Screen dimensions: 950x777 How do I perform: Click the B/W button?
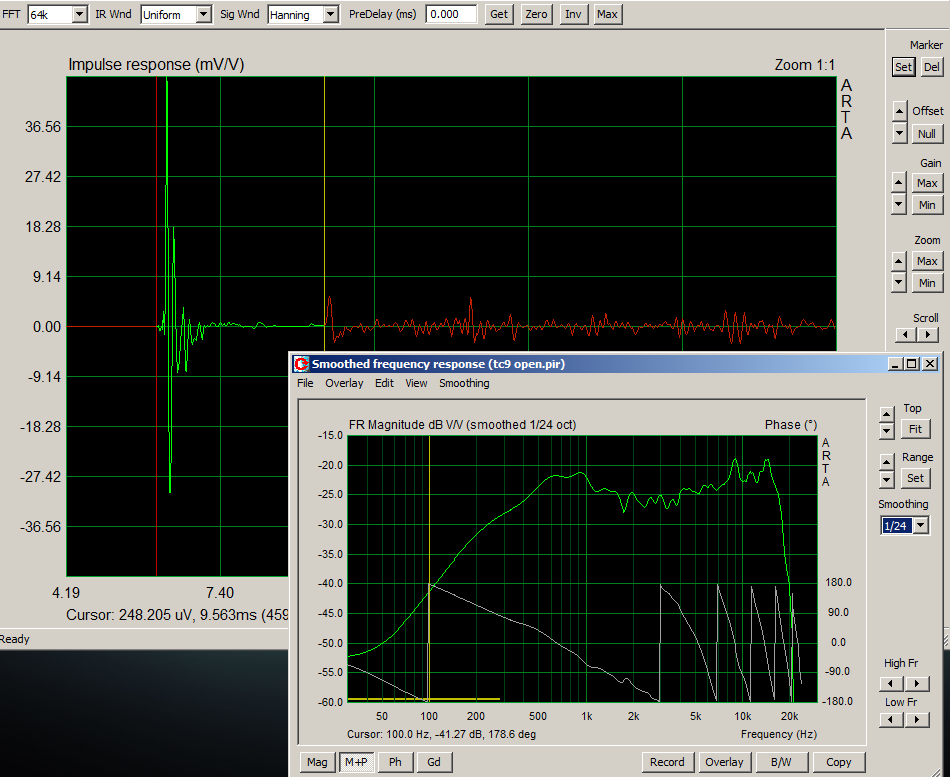pyautogui.click(x=781, y=762)
